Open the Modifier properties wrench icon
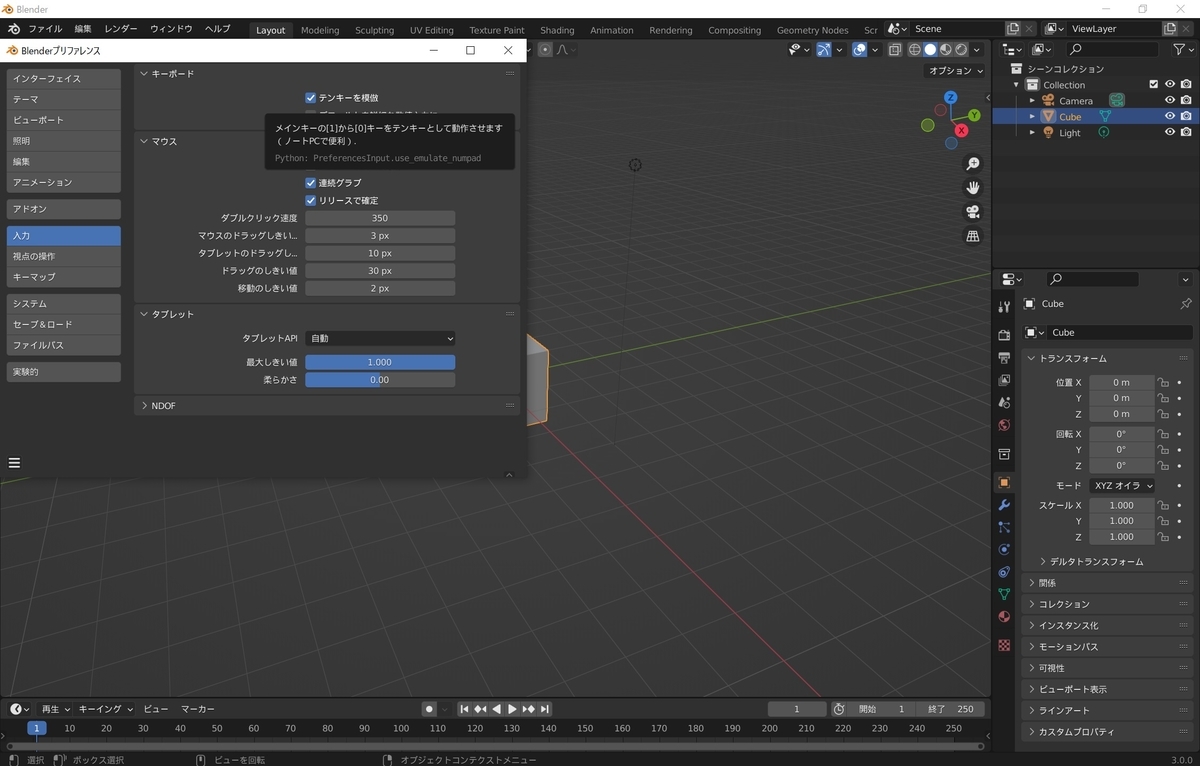 (1004, 505)
